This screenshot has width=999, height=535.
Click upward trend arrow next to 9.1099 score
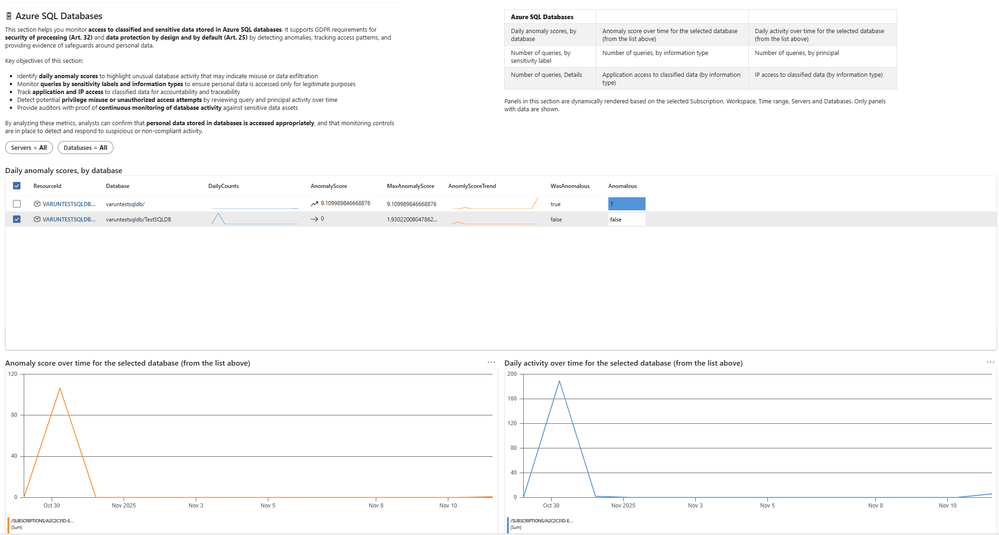click(314, 204)
